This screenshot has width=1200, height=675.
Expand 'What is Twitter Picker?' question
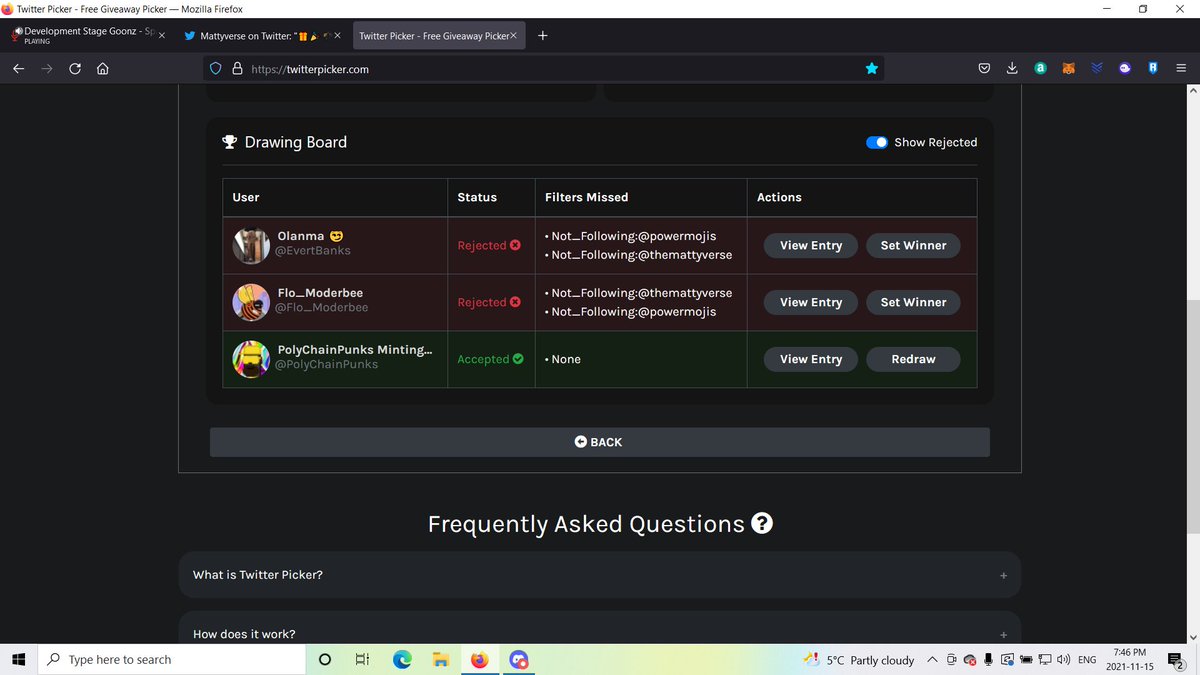(x=599, y=575)
